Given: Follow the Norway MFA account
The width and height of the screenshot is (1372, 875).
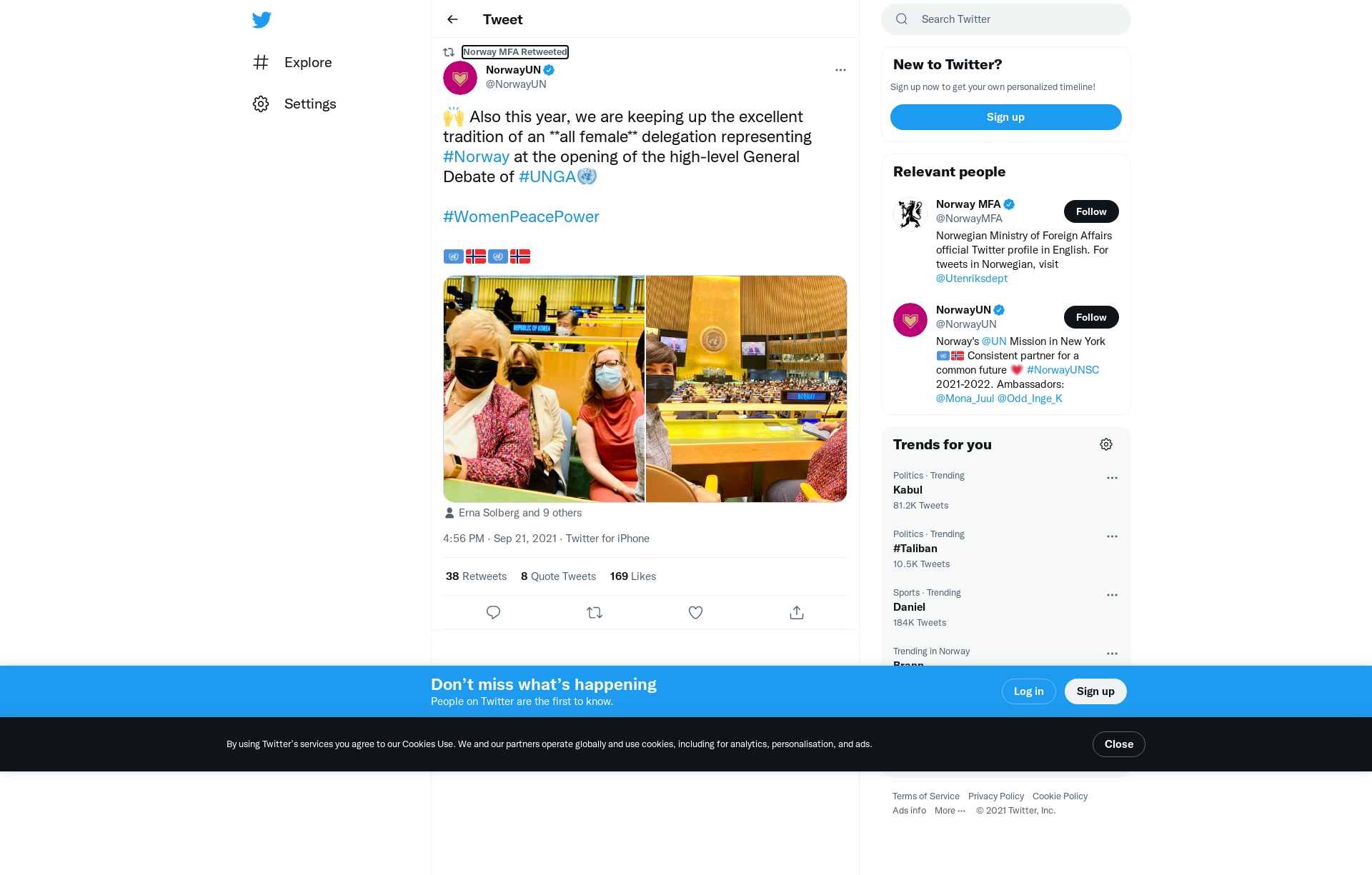Looking at the screenshot, I should [1091, 211].
